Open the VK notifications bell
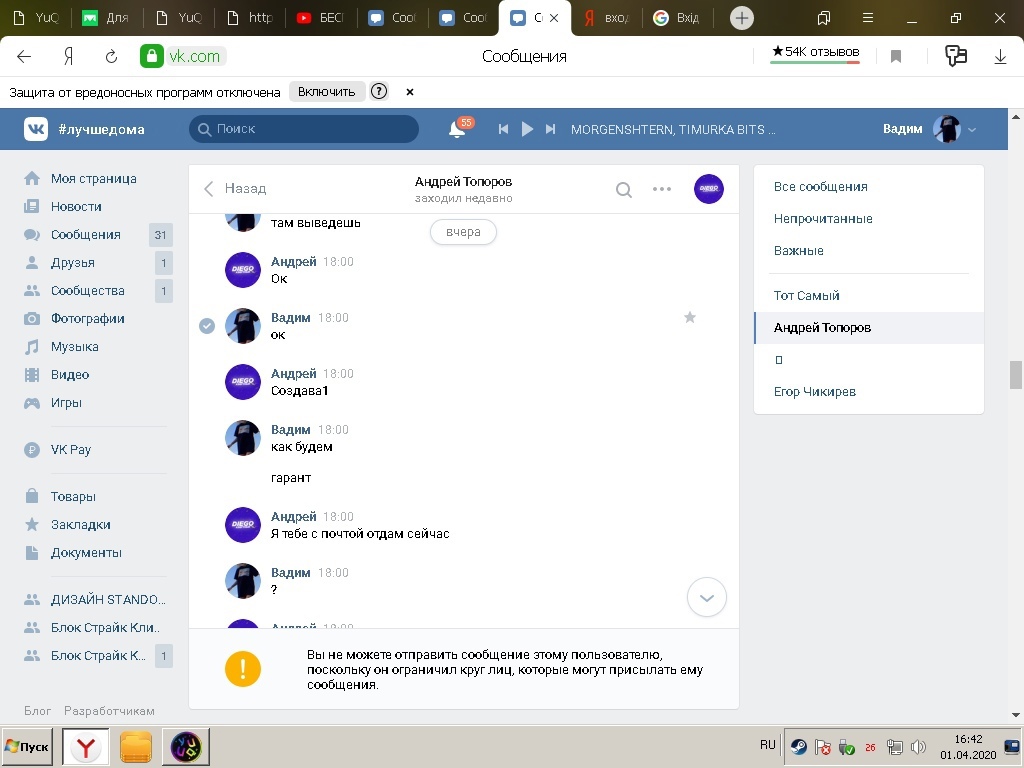 click(457, 129)
